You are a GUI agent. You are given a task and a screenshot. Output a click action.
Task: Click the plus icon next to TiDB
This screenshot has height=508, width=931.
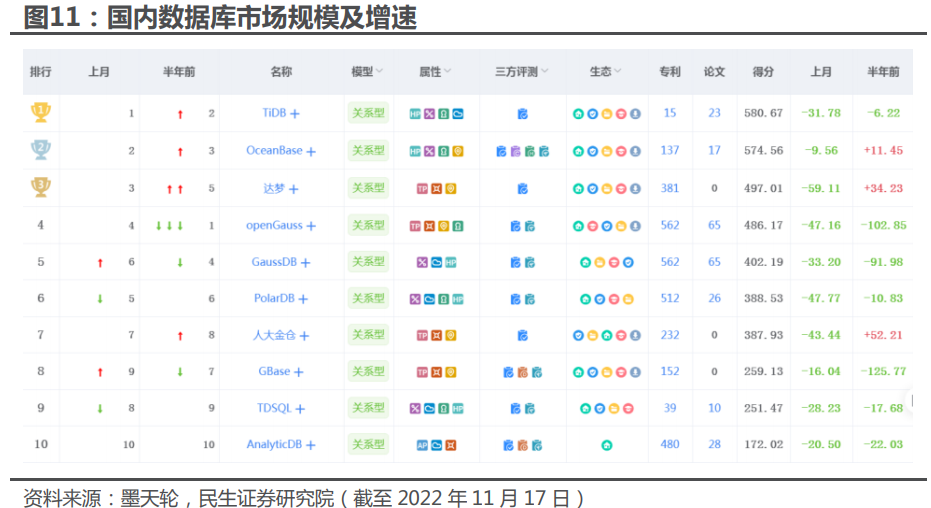pyautogui.click(x=294, y=113)
